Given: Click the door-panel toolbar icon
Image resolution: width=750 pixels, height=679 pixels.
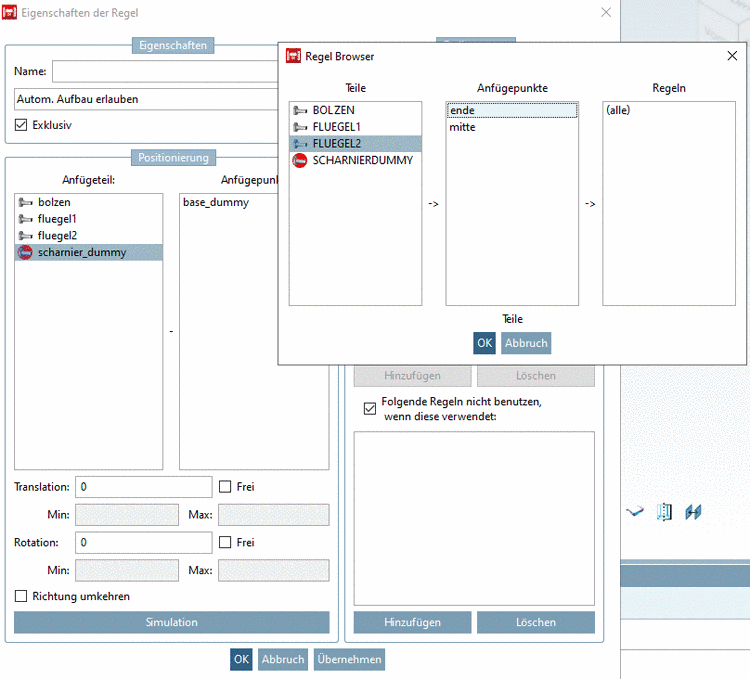Looking at the screenshot, I should 664,512.
